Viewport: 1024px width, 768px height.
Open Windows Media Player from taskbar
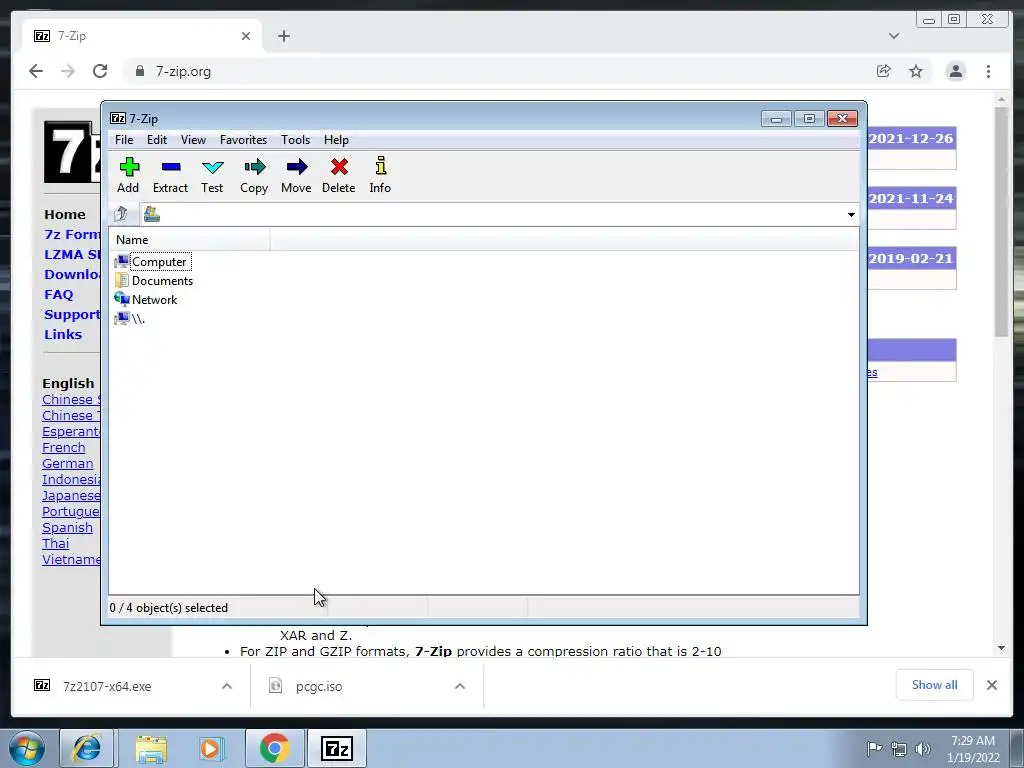coord(212,748)
